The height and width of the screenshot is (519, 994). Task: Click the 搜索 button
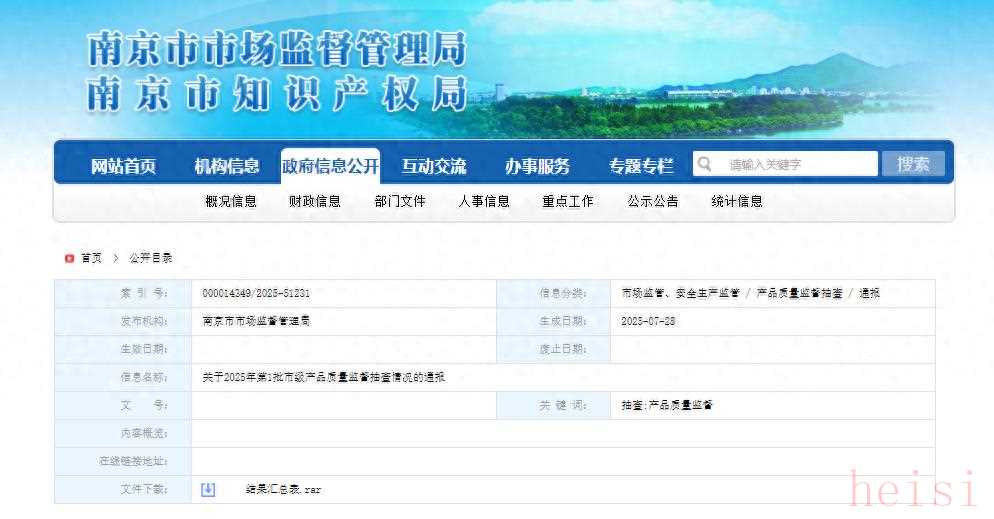coord(912,165)
